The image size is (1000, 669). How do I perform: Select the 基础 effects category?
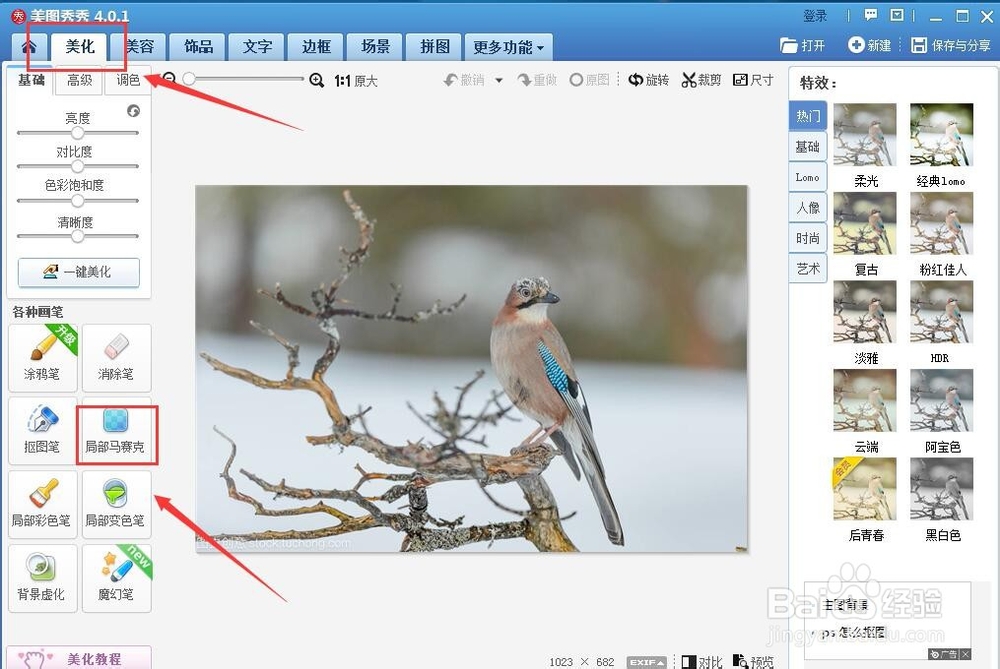pos(808,147)
